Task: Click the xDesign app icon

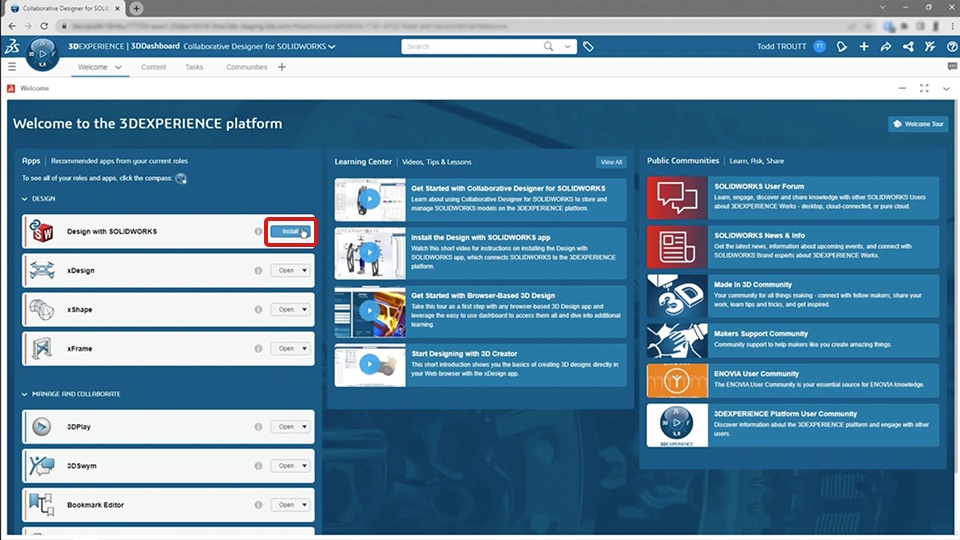Action: tap(42, 270)
